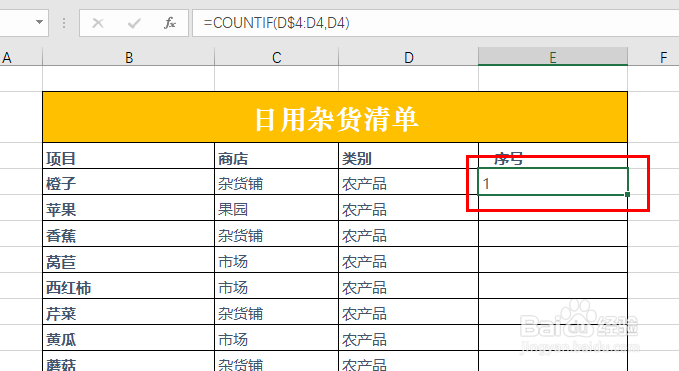Select 农产品 in the 苹果 row
Viewport: 679px width, 371px height.
click(x=408, y=208)
